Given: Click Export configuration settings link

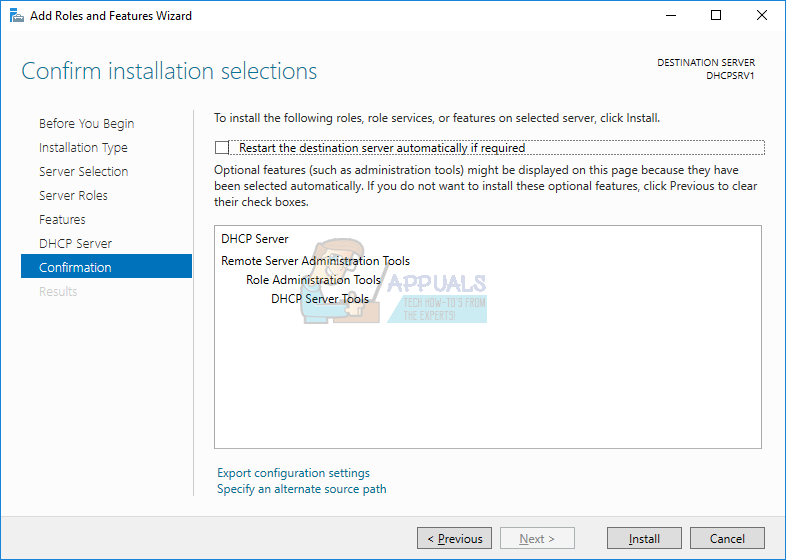Looking at the screenshot, I should click(x=293, y=473).
